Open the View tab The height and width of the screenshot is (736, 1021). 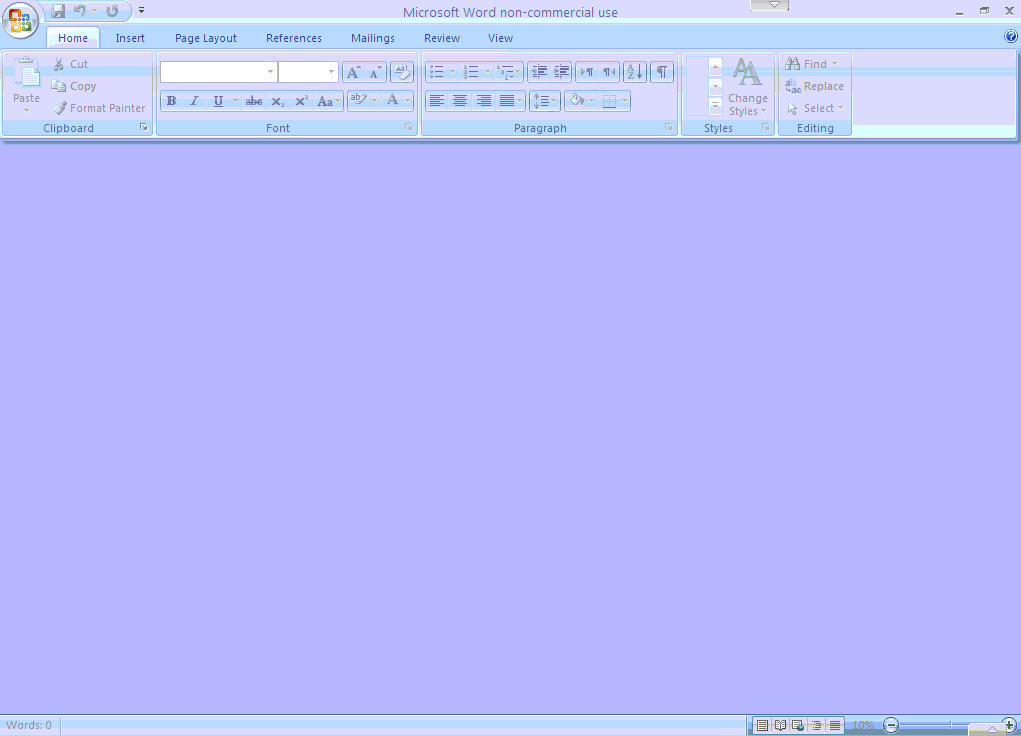(x=500, y=38)
